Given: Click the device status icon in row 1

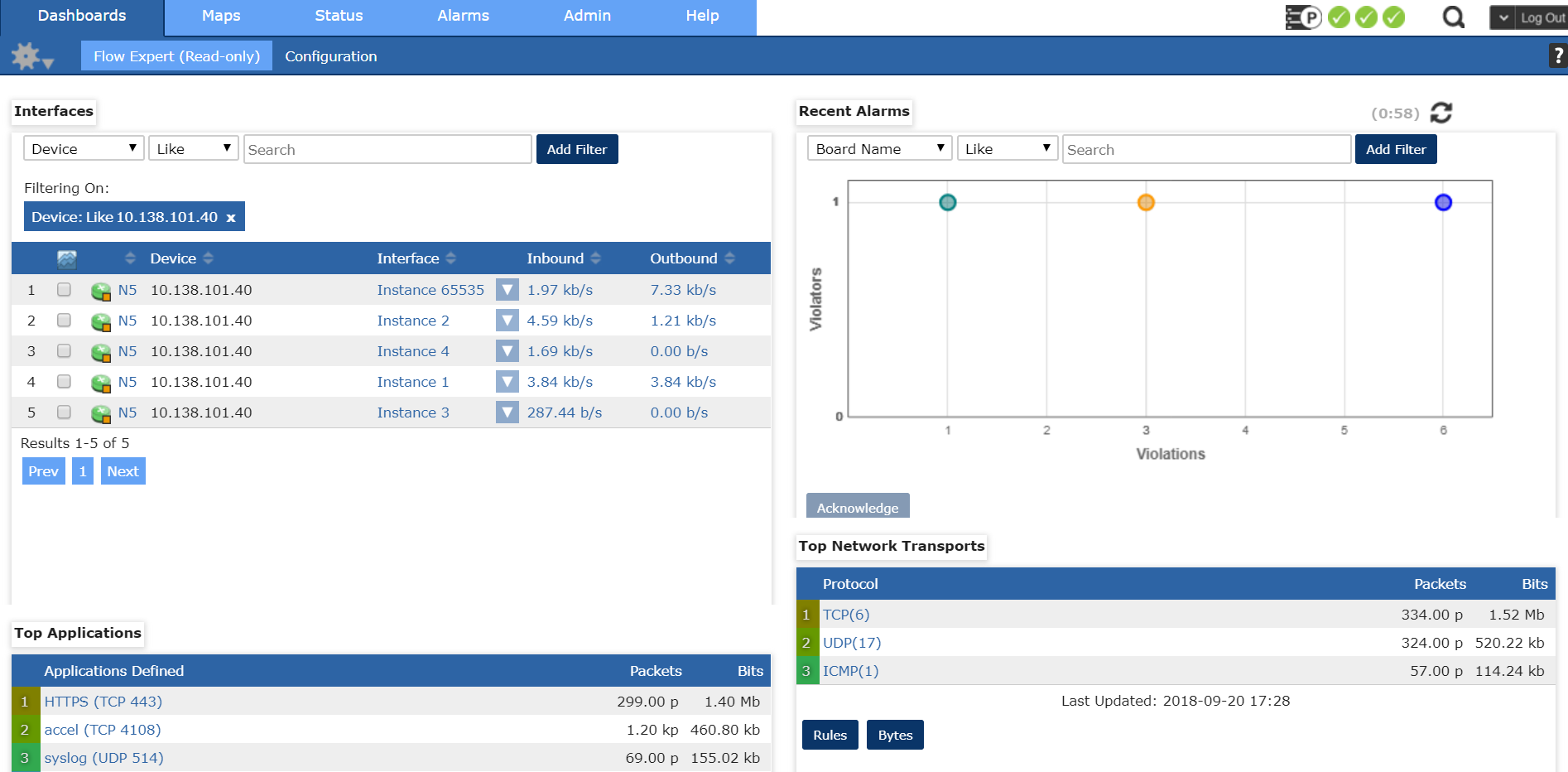Looking at the screenshot, I should click(x=101, y=291).
